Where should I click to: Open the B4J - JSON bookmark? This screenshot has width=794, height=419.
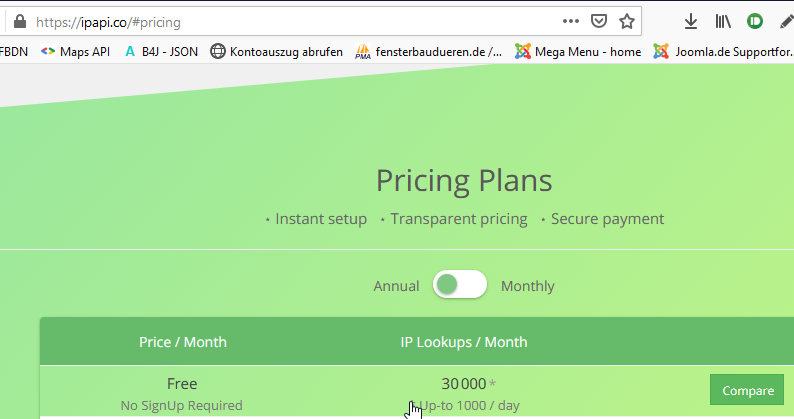click(x=160, y=51)
